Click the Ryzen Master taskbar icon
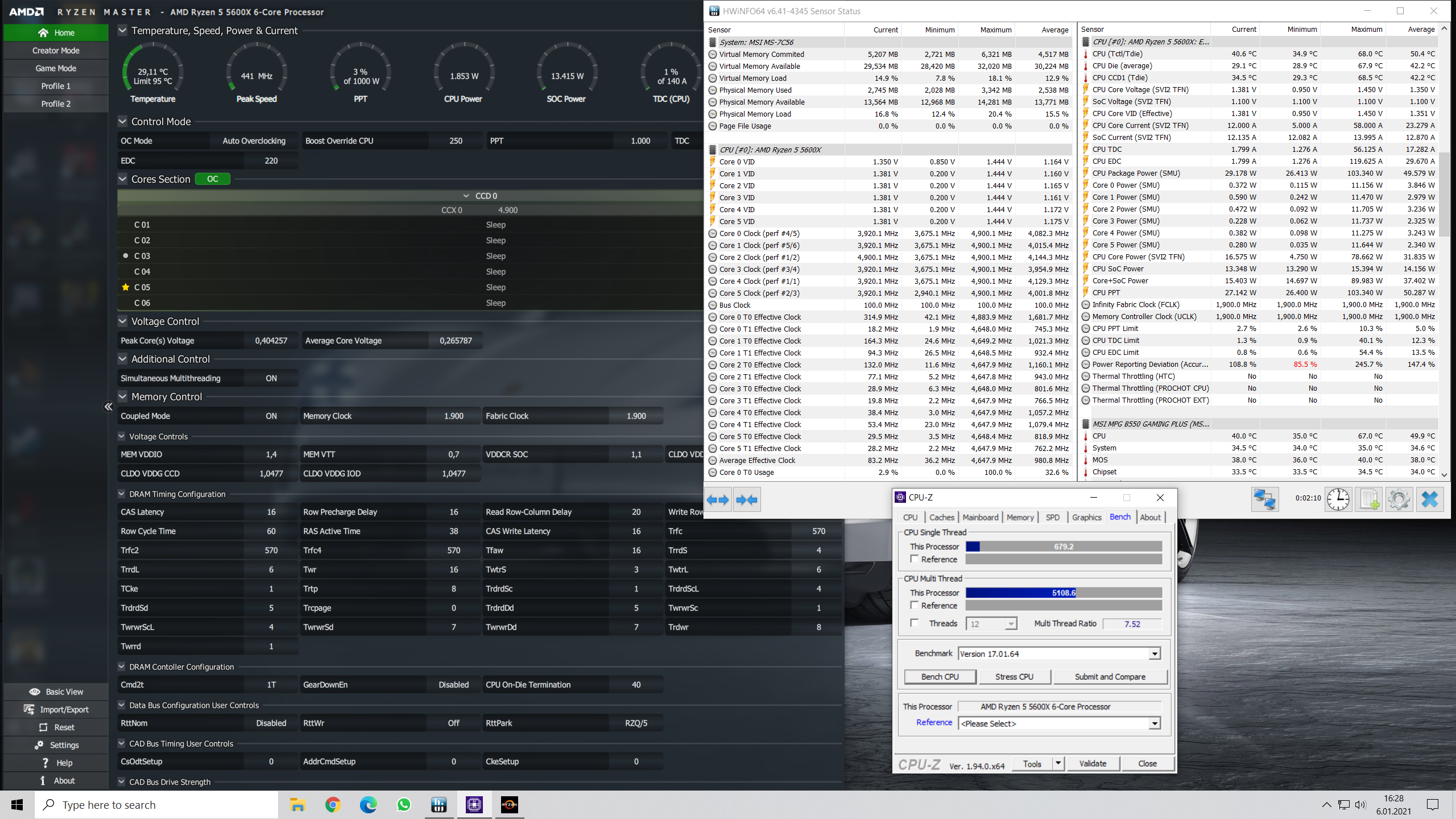Viewport: 1456px width, 819px height. click(x=509, y=805)
